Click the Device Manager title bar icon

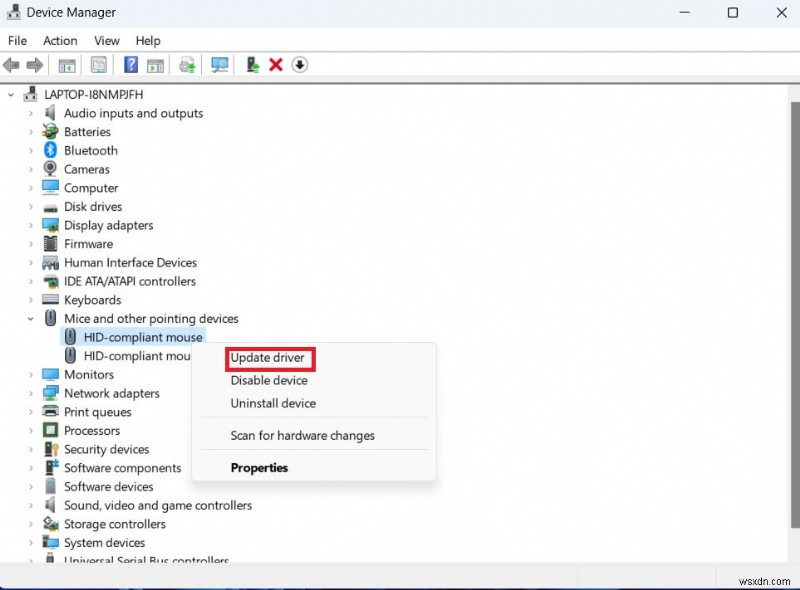14,12
